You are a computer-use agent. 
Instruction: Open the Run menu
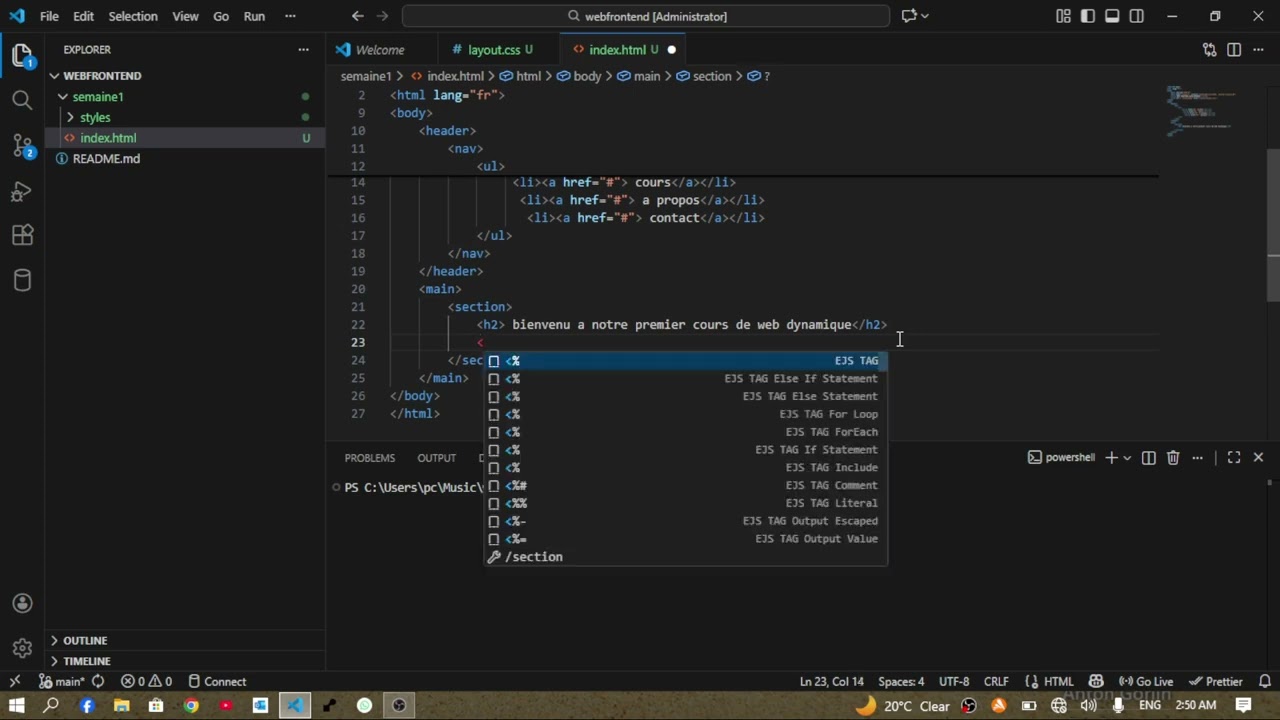pyautogui.click(x=254, y=16)
